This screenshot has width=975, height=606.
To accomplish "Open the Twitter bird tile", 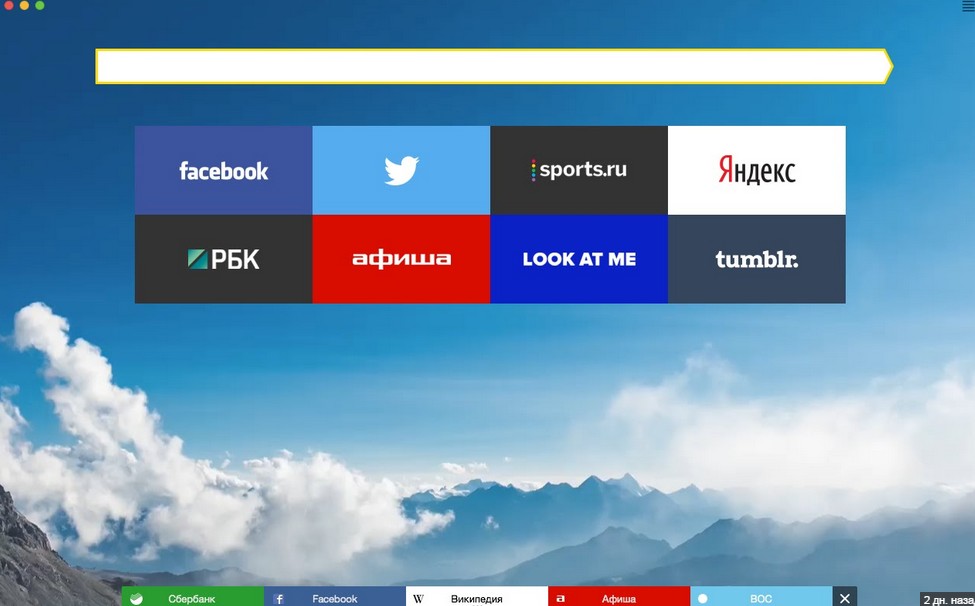I will 401,170.
